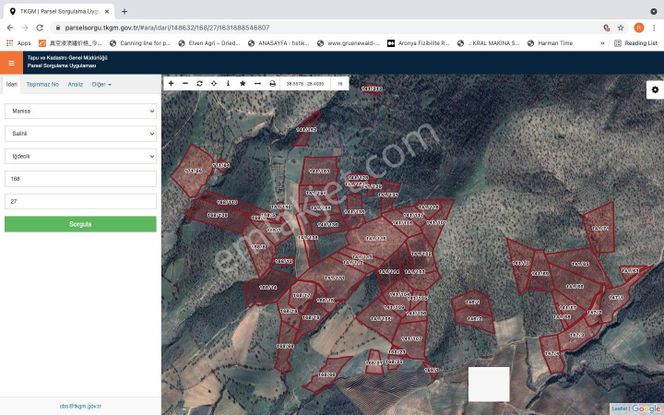The image size is (664, 415).
Task: Click the locate crosshair icon
Action: pos(214,84)
